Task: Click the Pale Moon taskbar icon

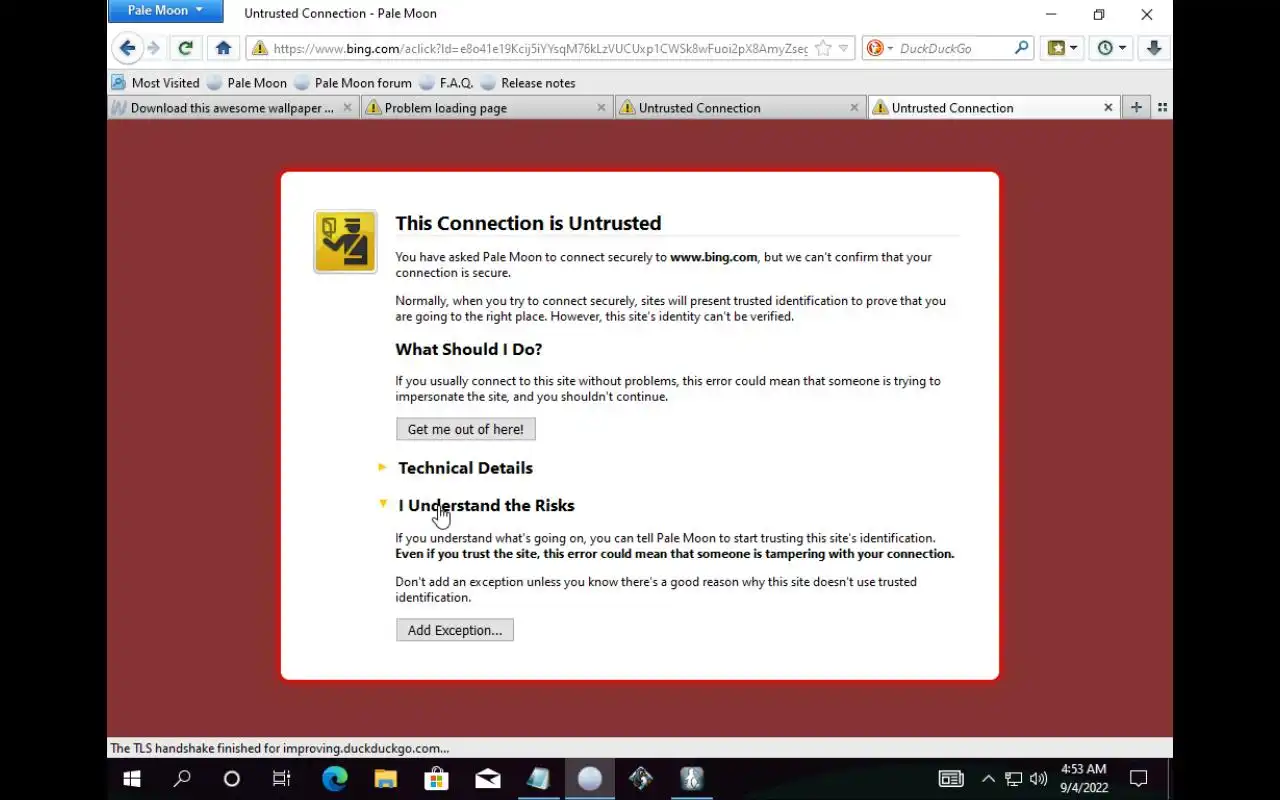Action: 590,778
